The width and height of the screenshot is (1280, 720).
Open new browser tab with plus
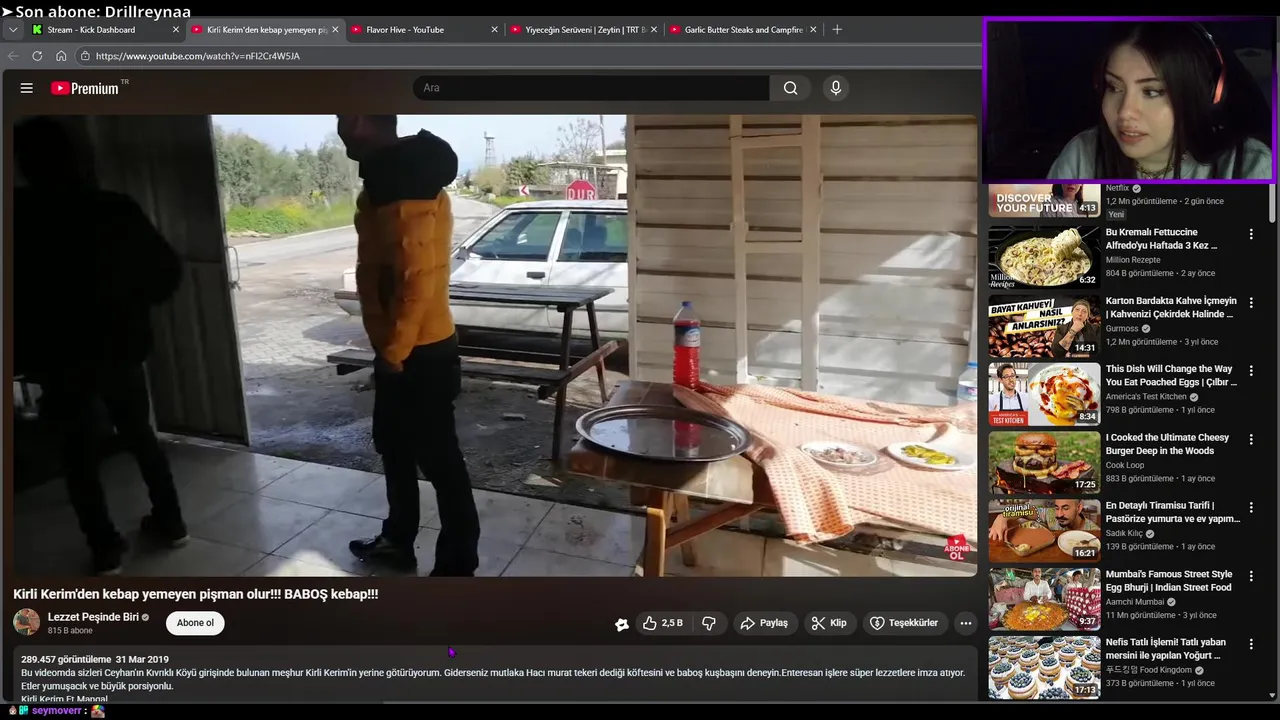point(837,30)
